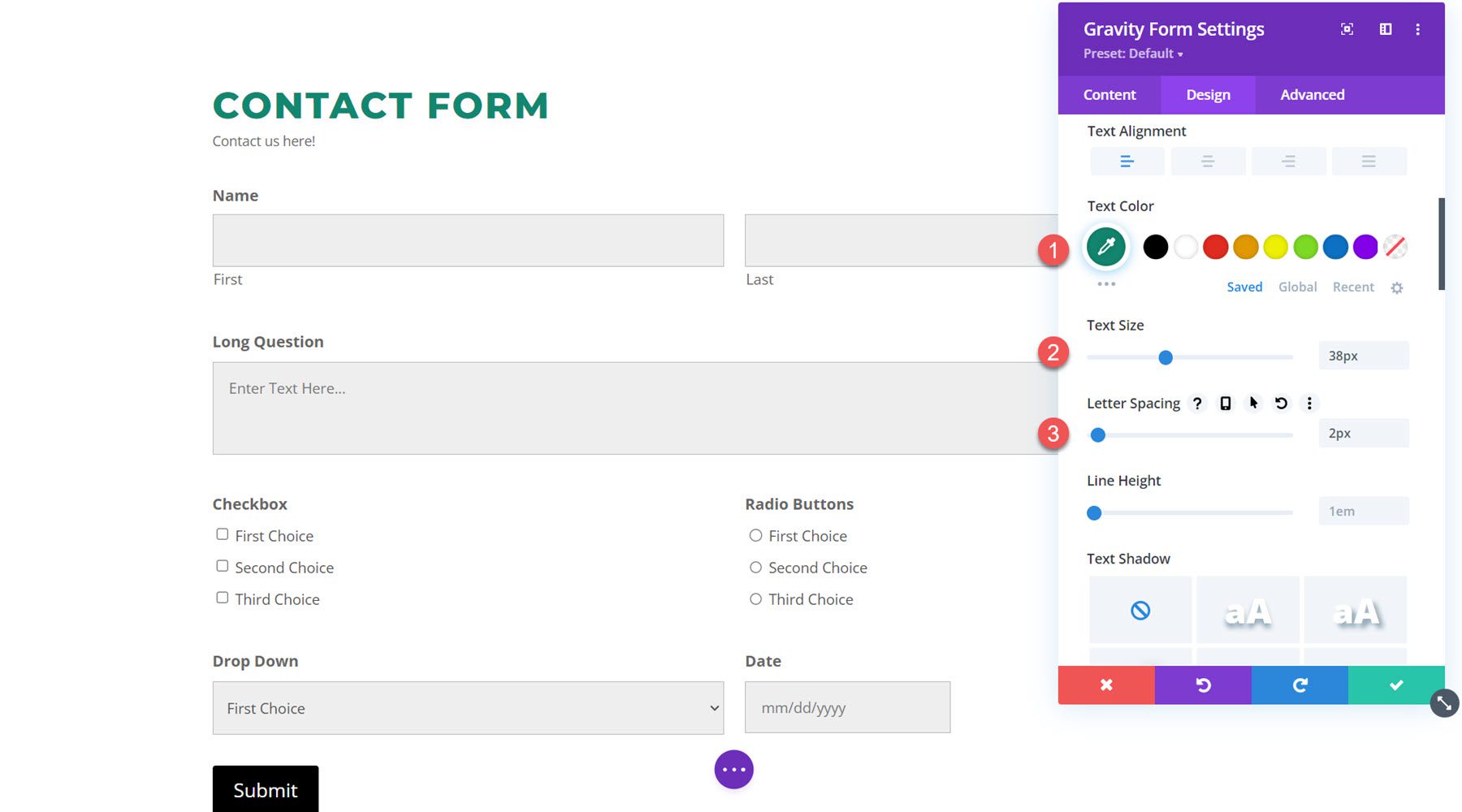Switch to the Content tab

coord(1109,94)
